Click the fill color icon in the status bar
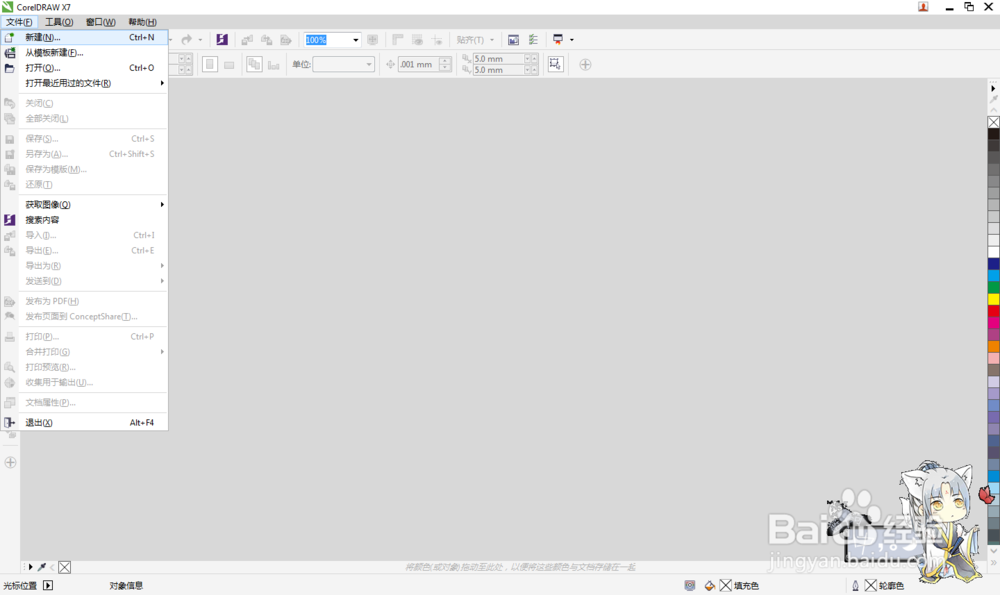 [725, 585]
